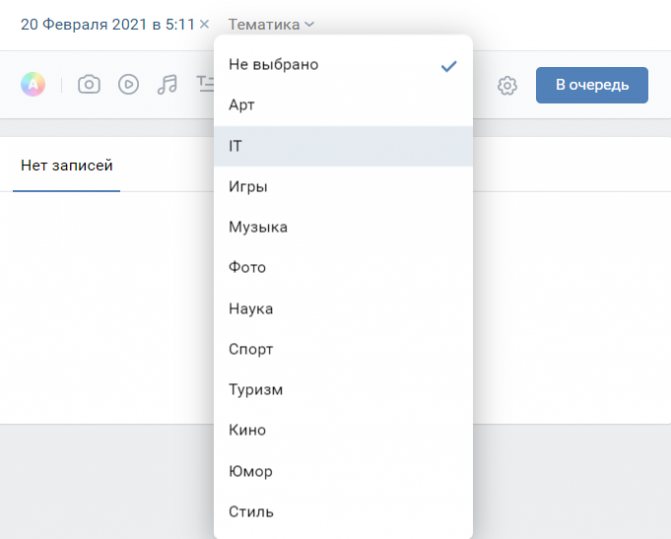Open the post settings gear icon
The width and height of the screenshot is (671, 539).
(507, 86)
